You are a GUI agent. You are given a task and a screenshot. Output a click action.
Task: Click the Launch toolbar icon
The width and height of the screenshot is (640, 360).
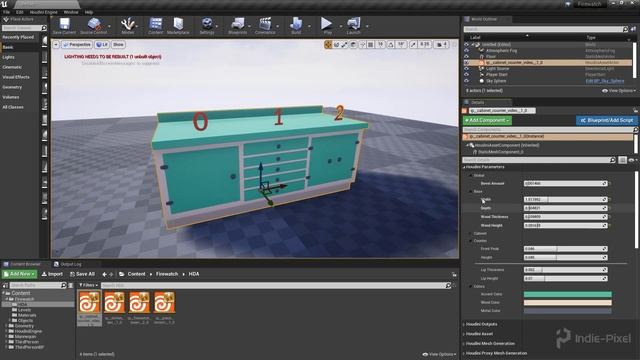click(353, 24)
